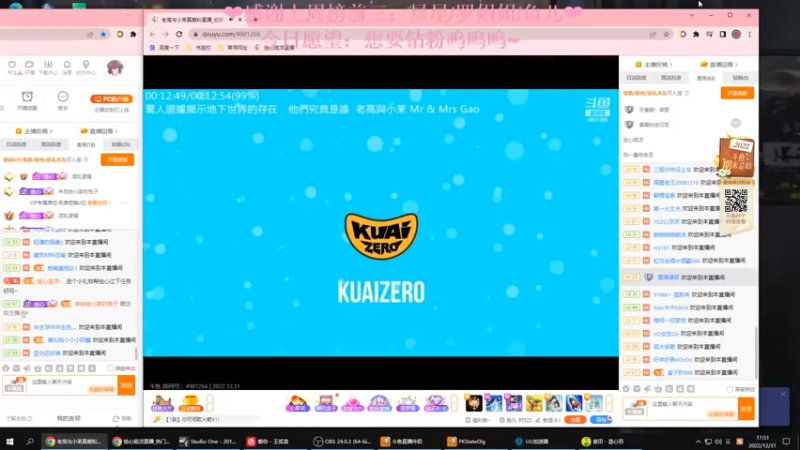Image resolution: width=800 pixels, height=450 pixels.
Task: Open the 我的友邻 tab at left bottom
Action: 69,418
